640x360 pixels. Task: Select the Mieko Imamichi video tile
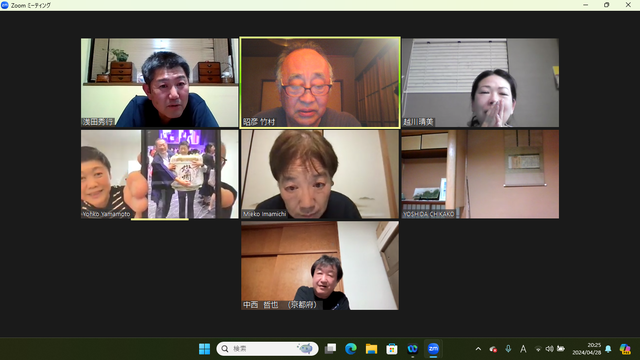click(320, 174)
